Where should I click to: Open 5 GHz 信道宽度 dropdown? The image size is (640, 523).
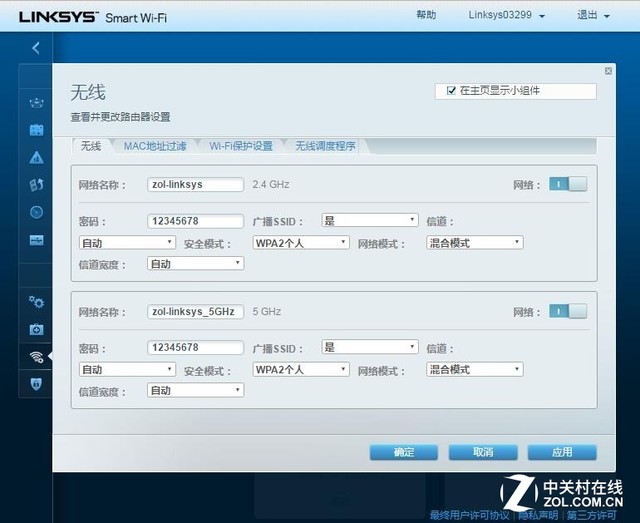[196, 390]
